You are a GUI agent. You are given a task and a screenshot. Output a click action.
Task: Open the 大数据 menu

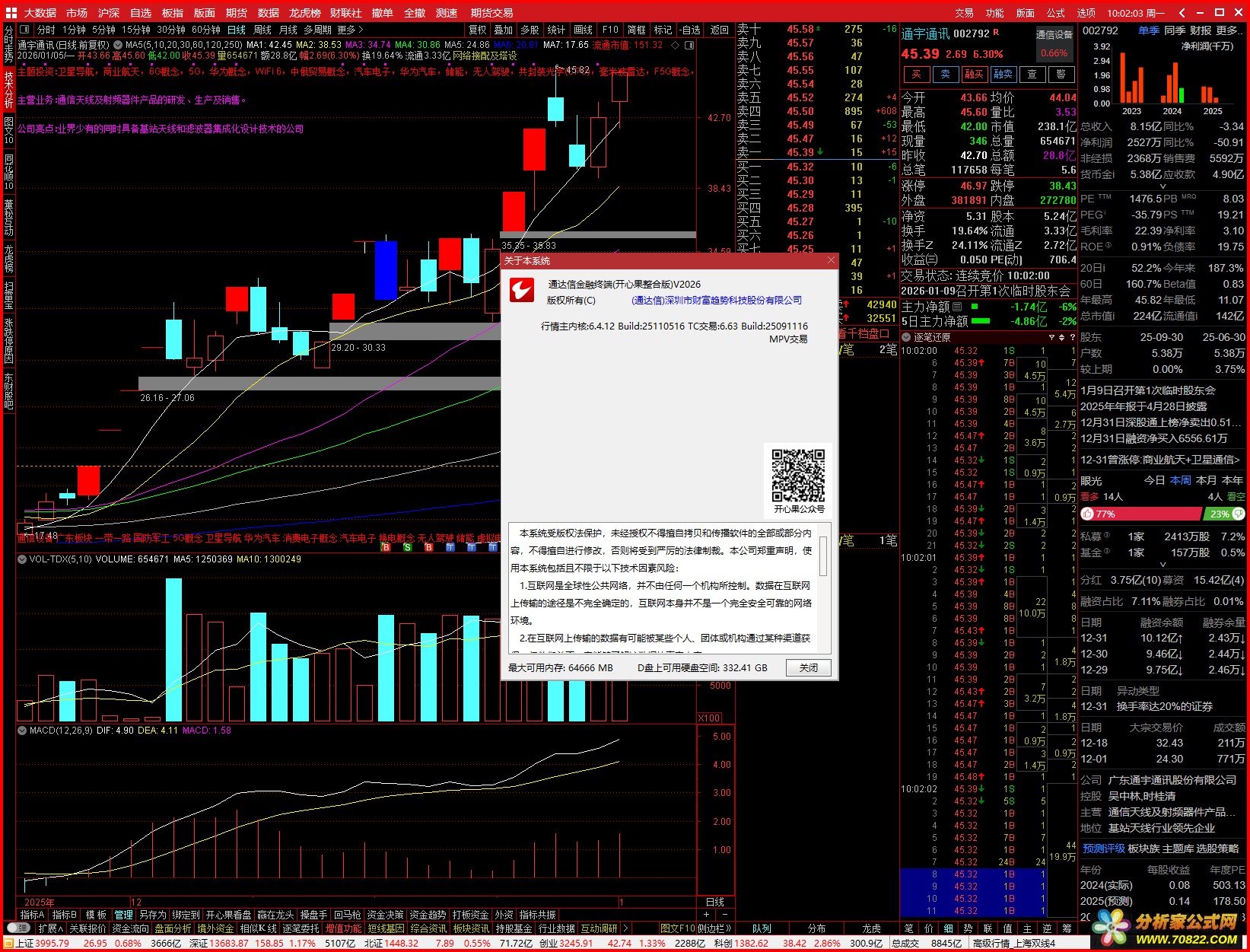click(40, 13)
